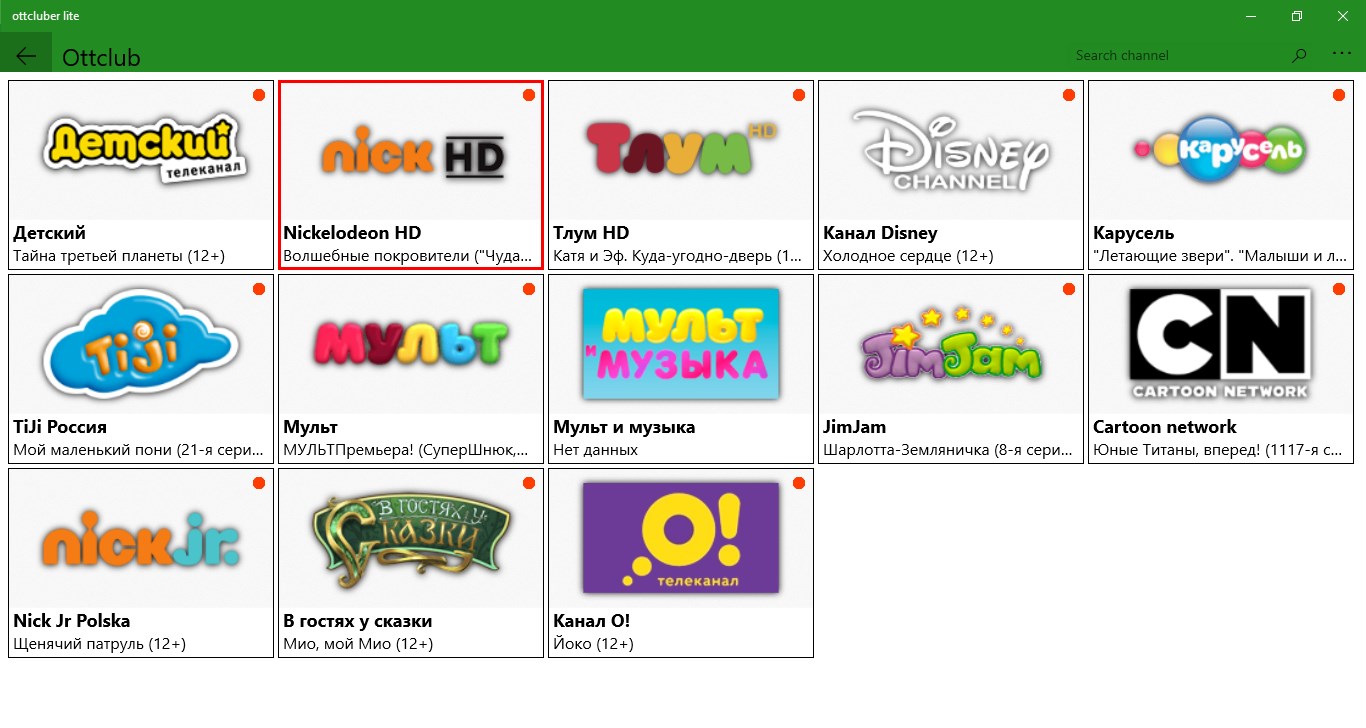Click the orange dot on В гостях у сказки tile
The image size is (1366, 728).
click(x=529, y=483)
